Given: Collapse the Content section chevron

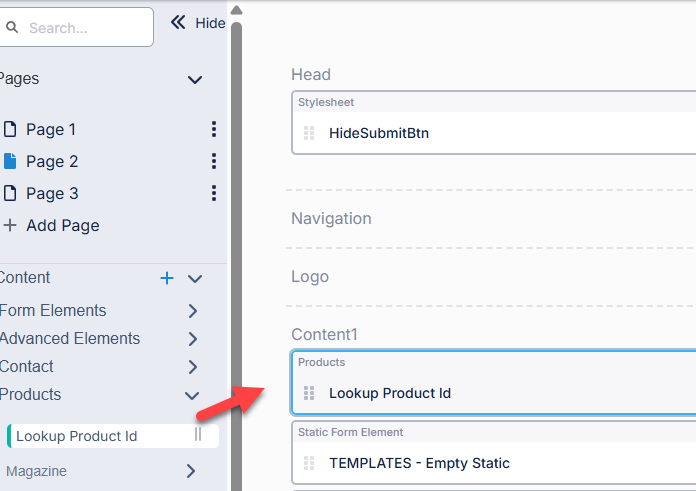Looking at the screenshot, I should click(195, 278).
